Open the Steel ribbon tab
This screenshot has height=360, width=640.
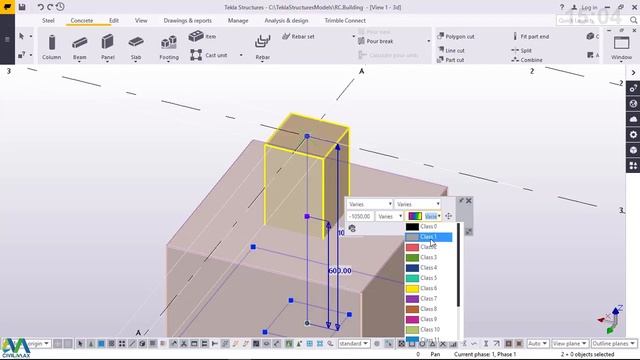pyautogui.click(x=48, y=20)
